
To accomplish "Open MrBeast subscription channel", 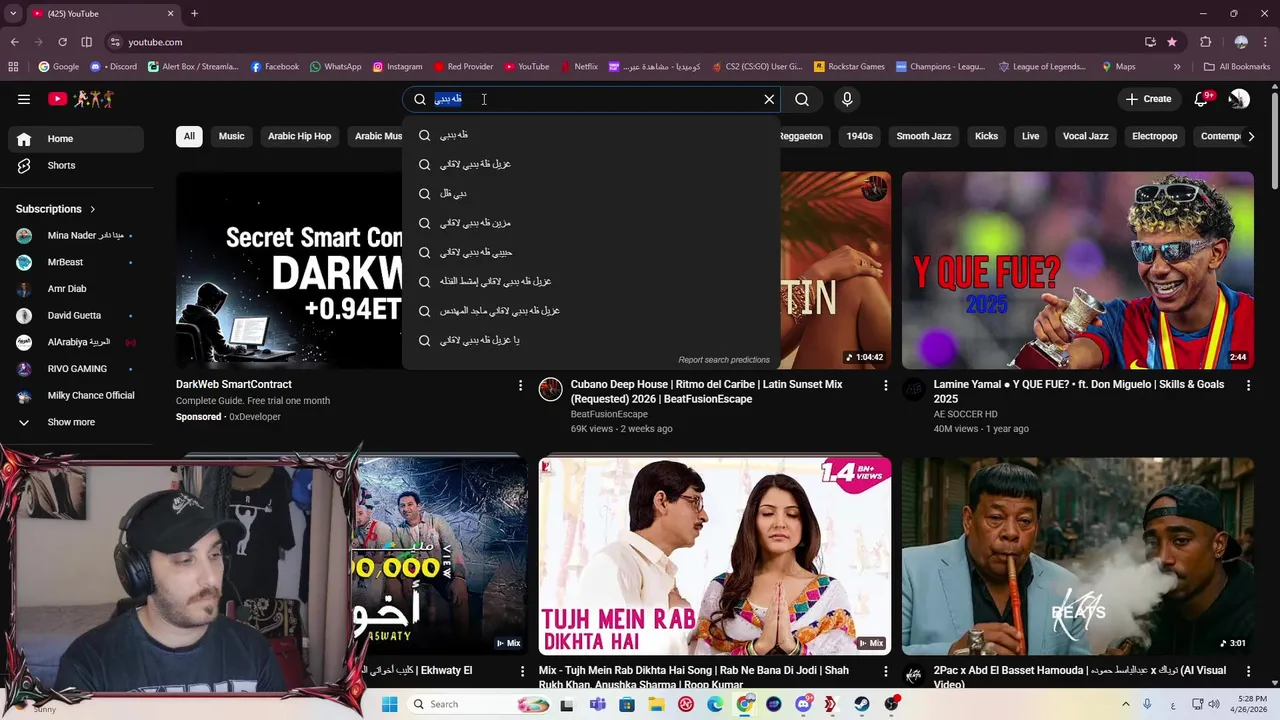I will 76,262.
